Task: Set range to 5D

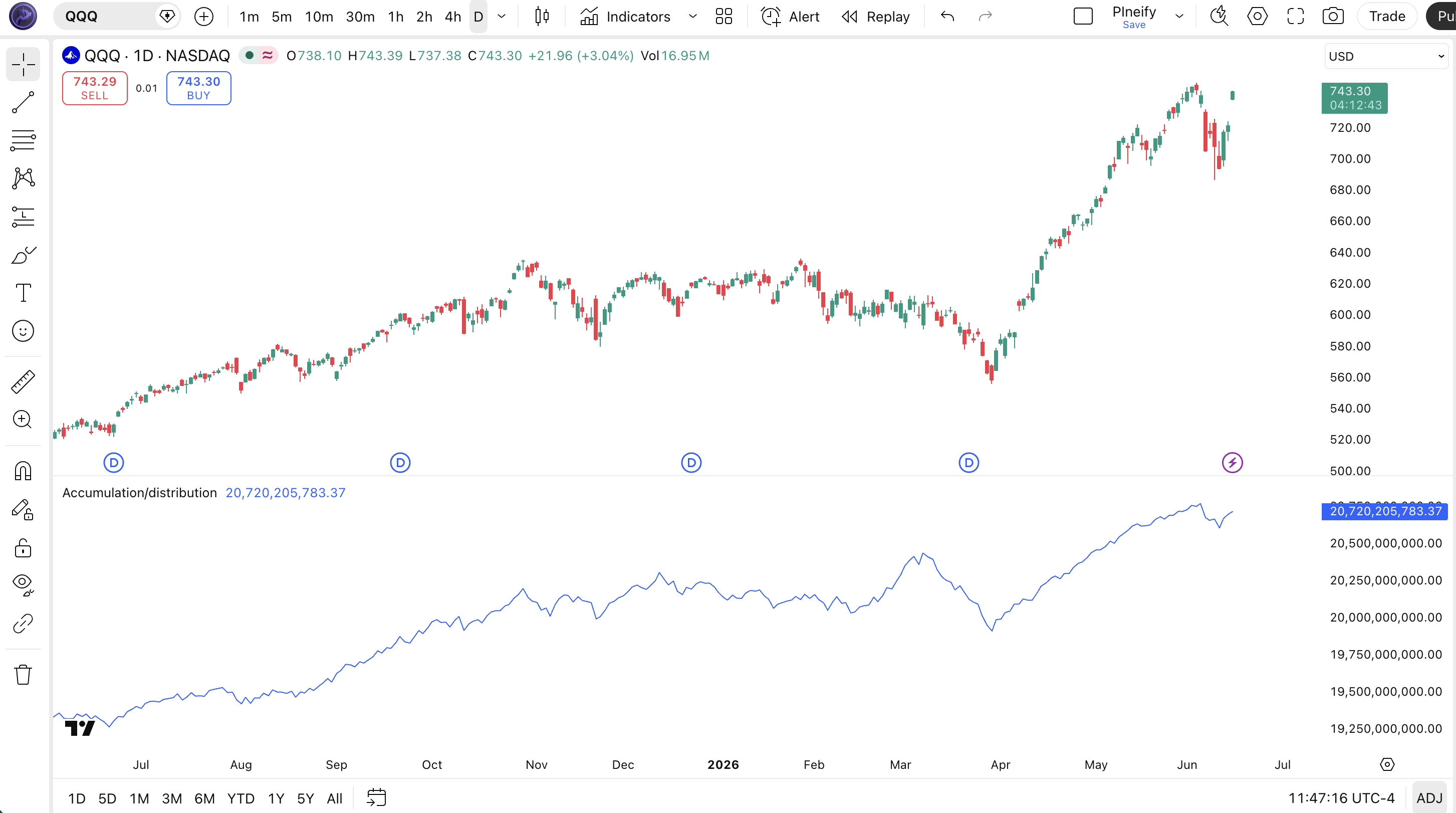Action: pyautogui.click(x=107, y=798)
